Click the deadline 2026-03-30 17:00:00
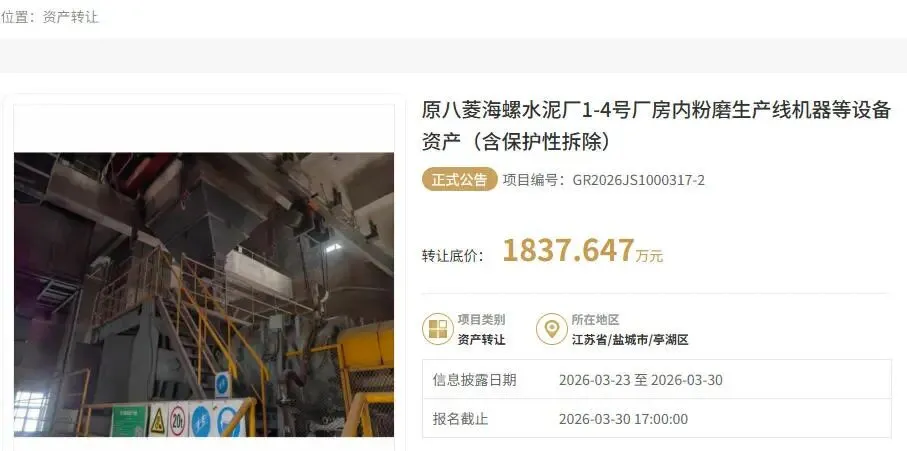907x451 pixels. tap(623, 419)
